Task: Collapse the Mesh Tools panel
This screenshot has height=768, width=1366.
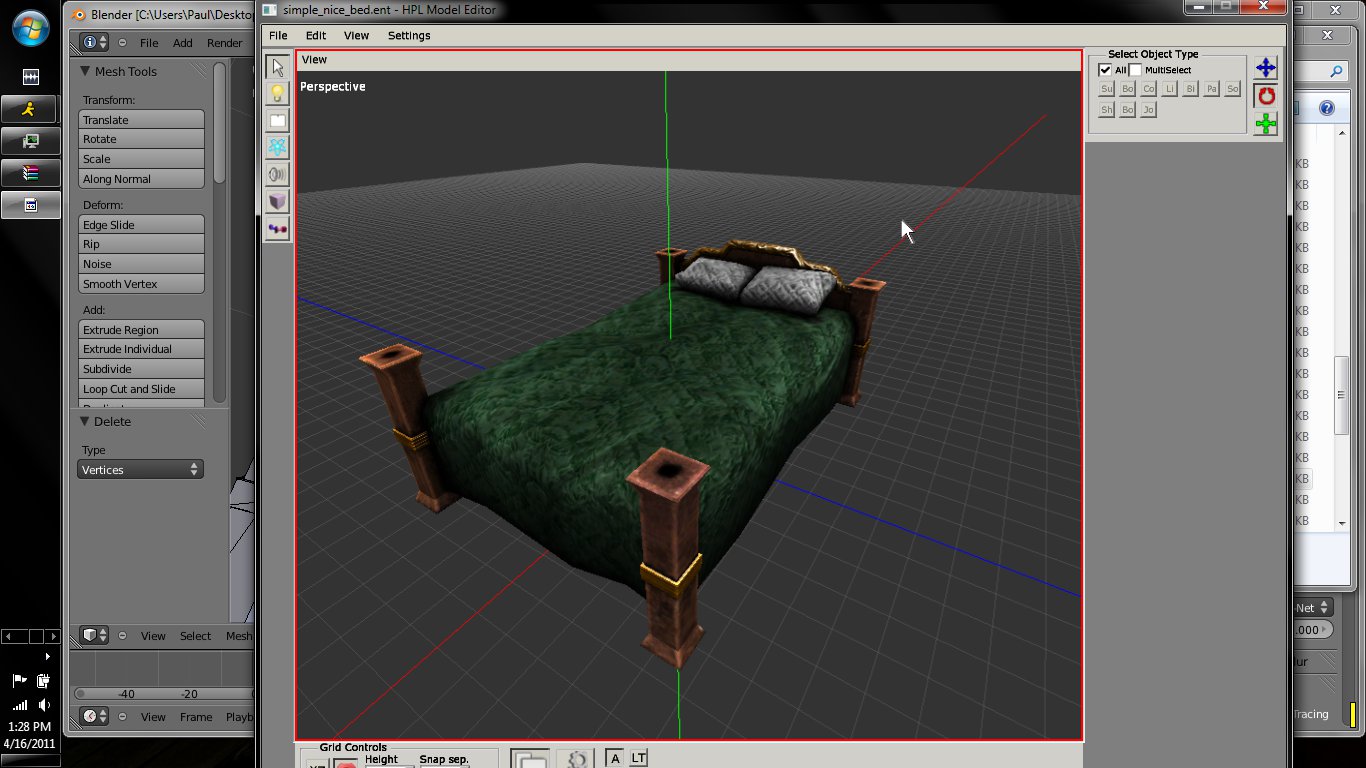Action: tap(86, 72)
